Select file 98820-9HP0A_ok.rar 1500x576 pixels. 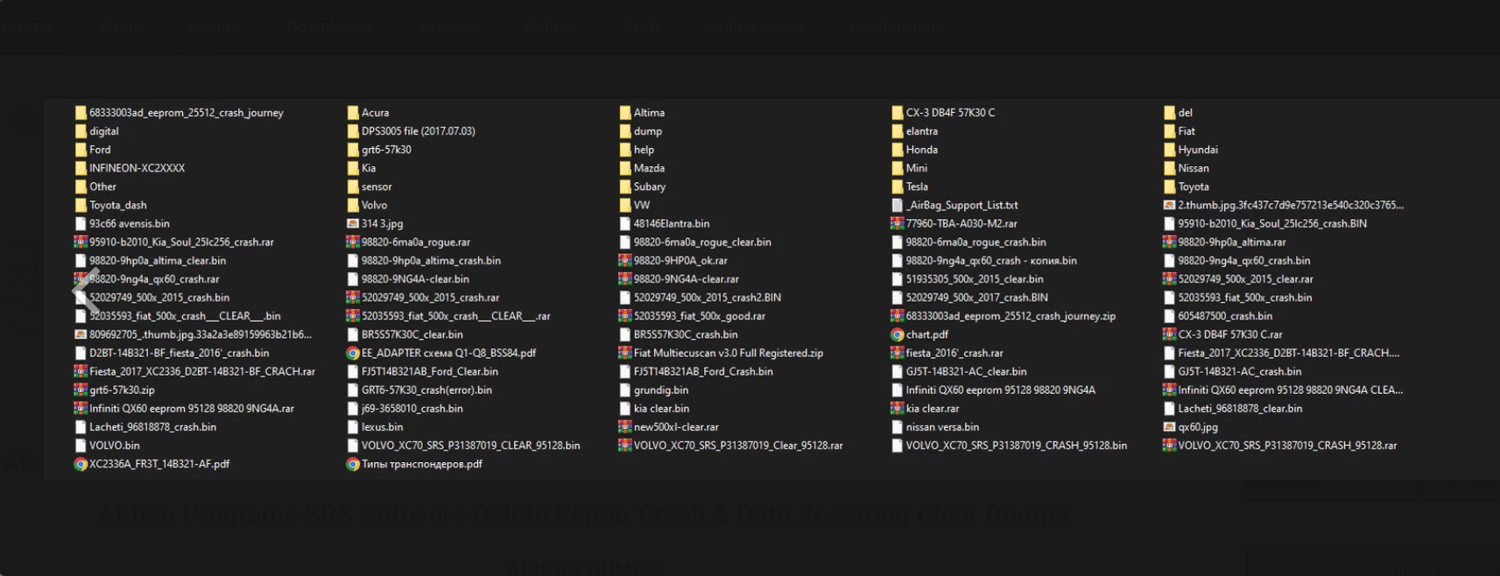tap(680, 261)
